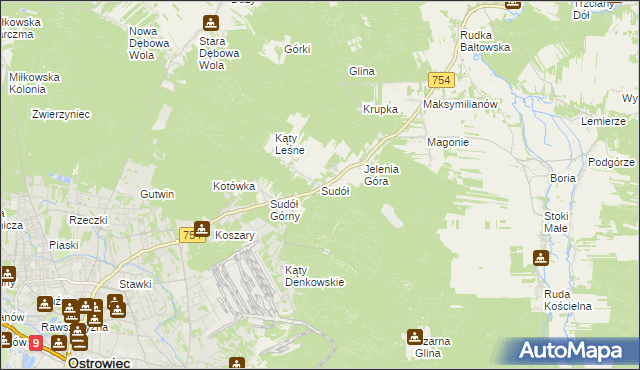Click the Lemierze place name
The width and height of the screenshot is (640, 370).
pos(603,122)
